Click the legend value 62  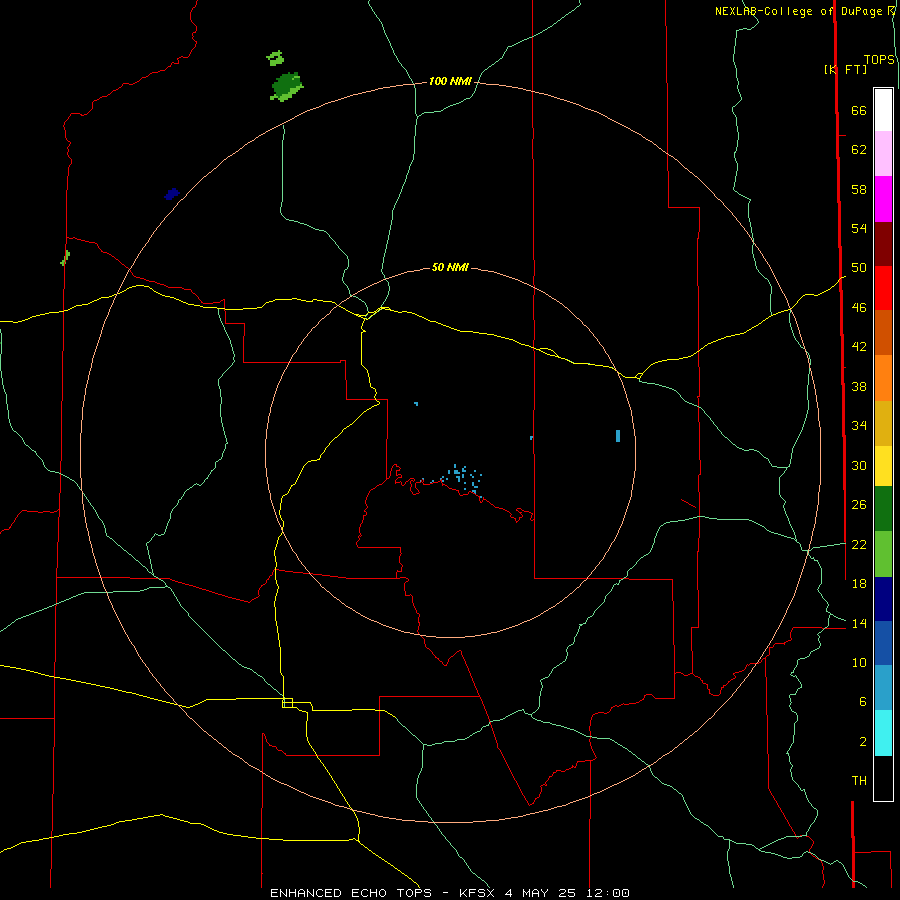pyautogui.click(x=859, y=150)
